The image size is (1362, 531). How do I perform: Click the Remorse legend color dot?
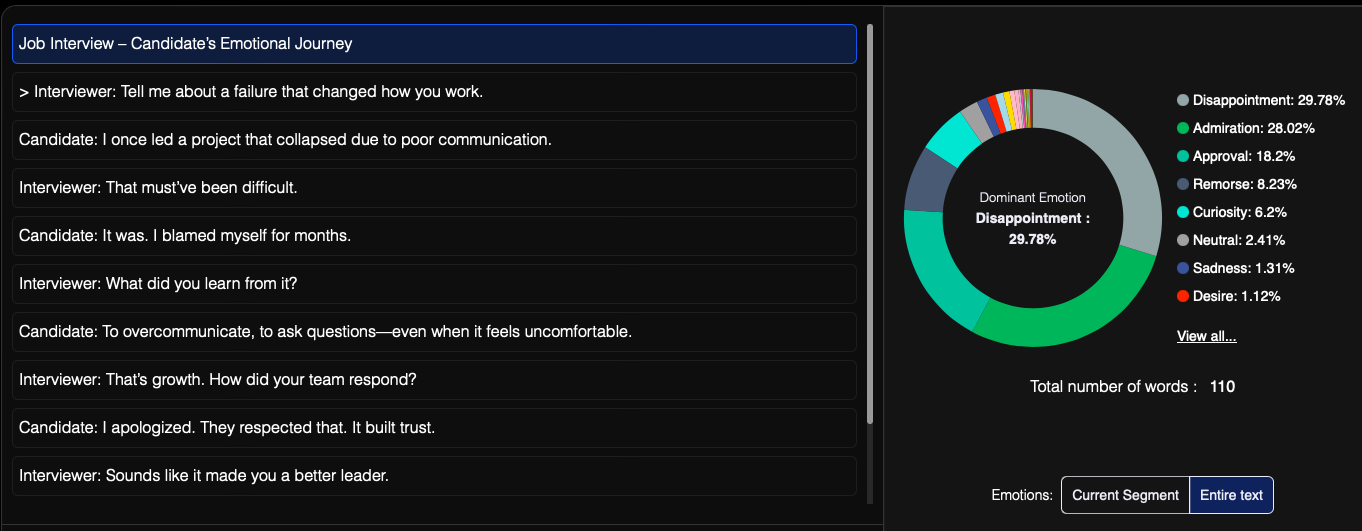click(1183, 184)
